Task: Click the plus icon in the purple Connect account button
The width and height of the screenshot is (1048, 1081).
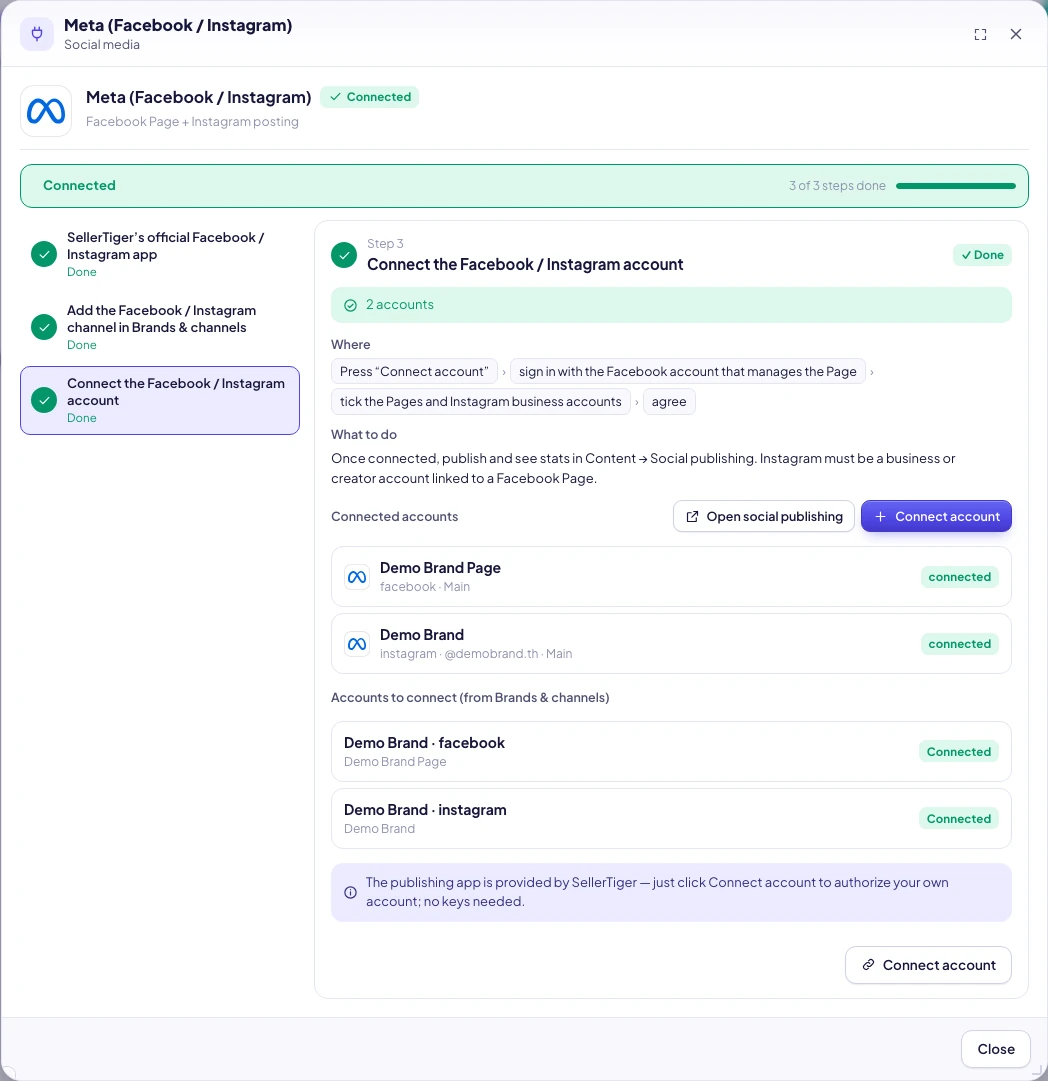Action: 880,516
